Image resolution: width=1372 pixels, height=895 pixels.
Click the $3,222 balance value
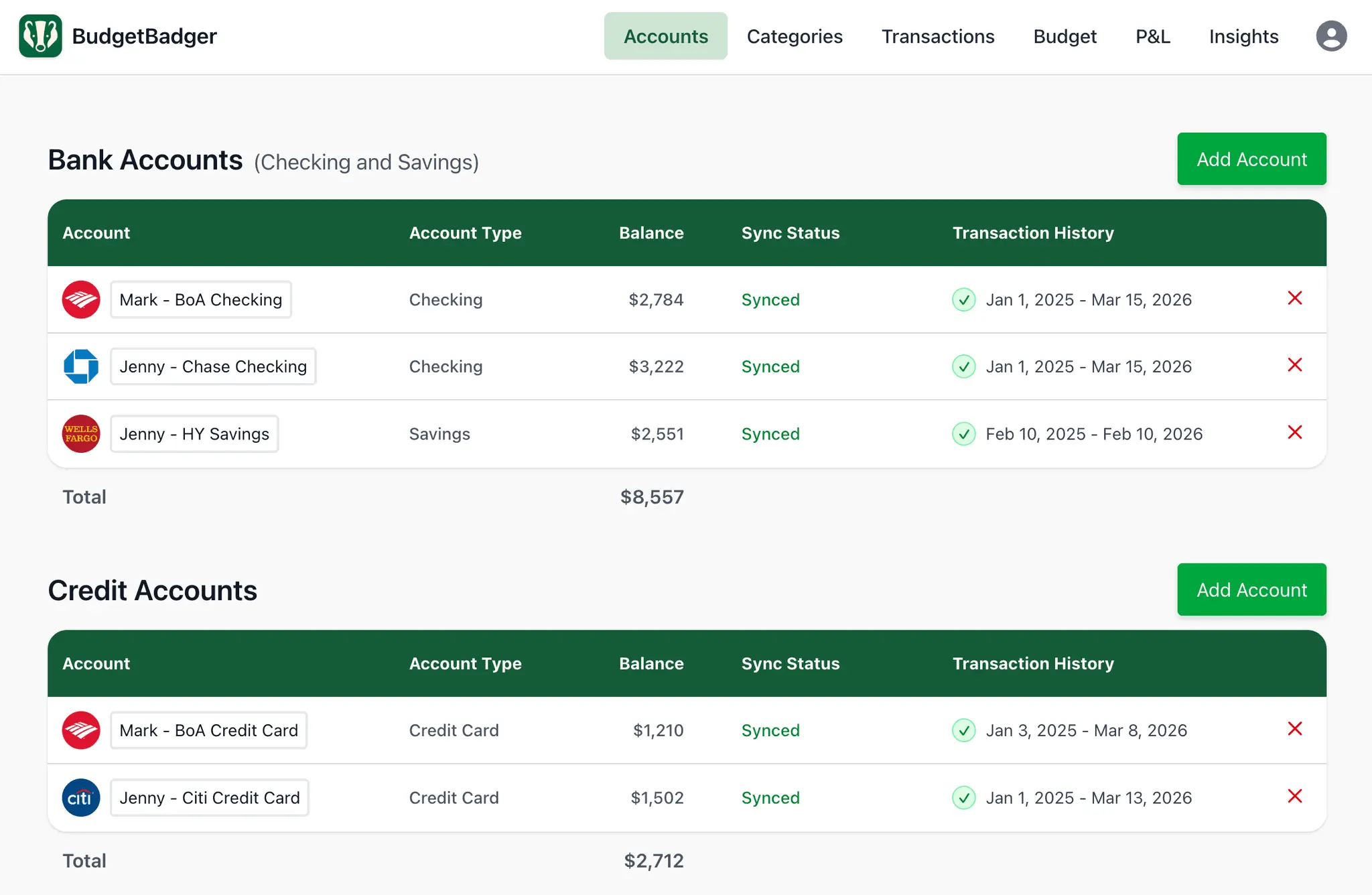coord(656,366)
